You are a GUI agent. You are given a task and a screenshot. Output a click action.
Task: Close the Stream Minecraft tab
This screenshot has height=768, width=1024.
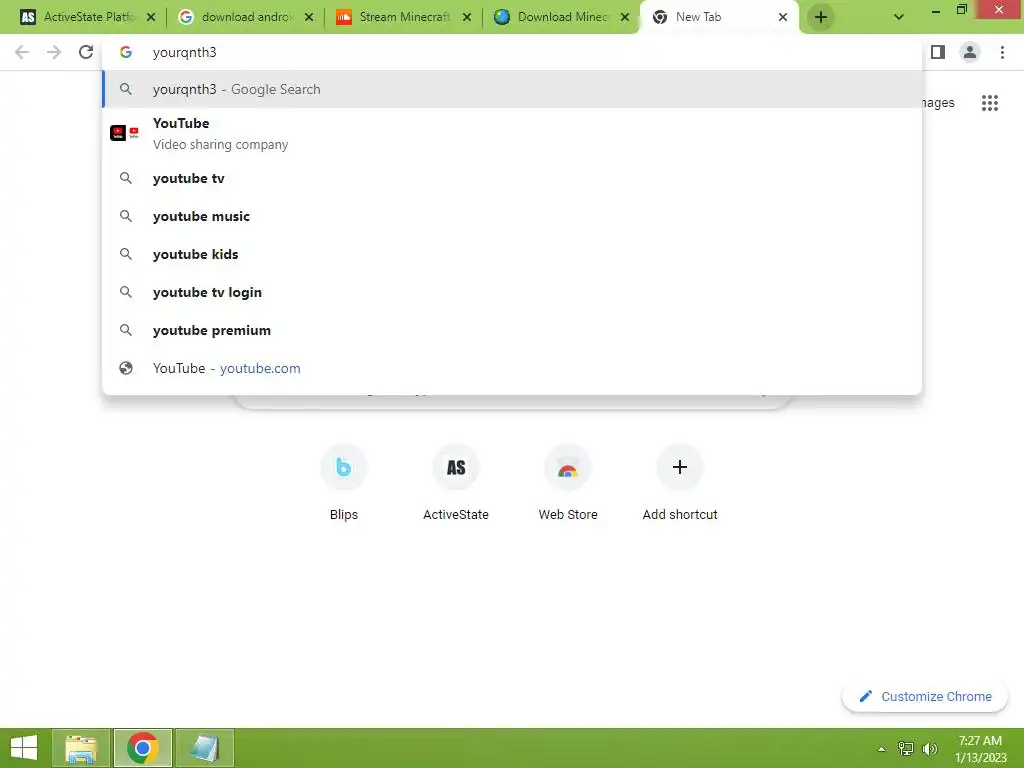click(467, 17)
